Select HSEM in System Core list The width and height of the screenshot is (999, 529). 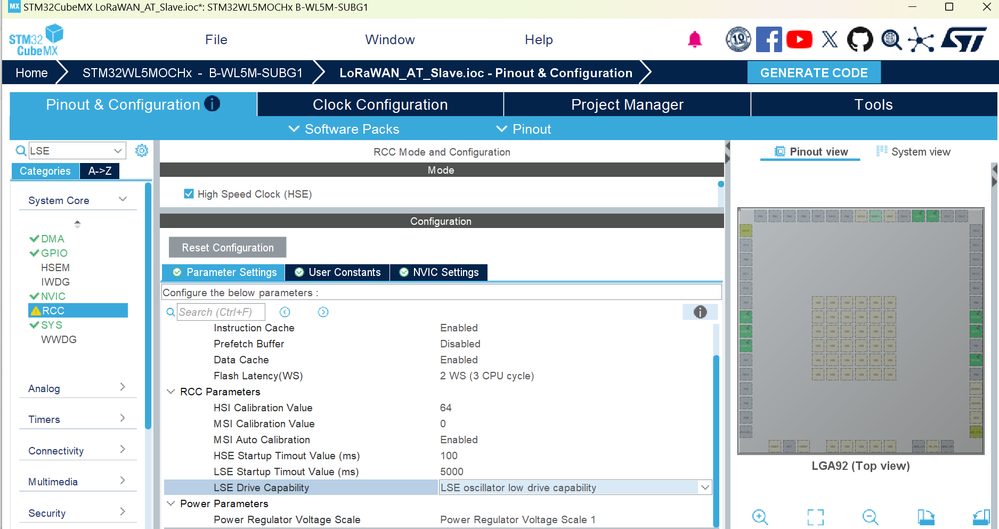55,268
